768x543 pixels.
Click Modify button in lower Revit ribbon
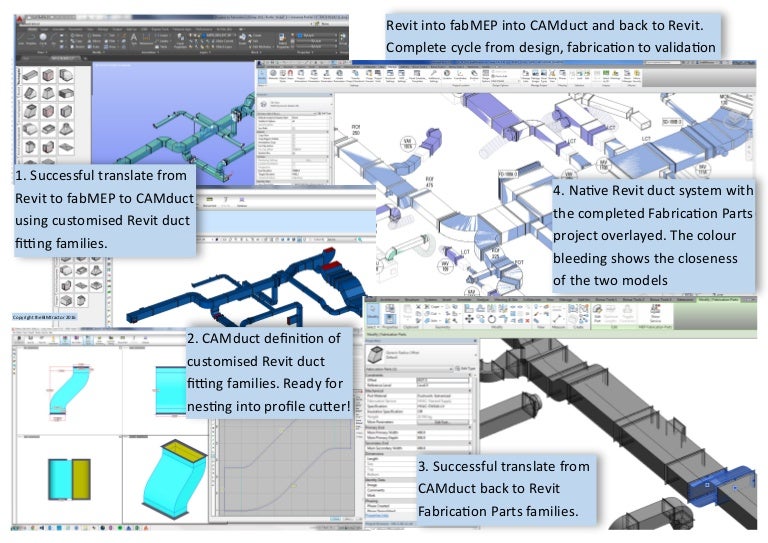(x=373, y=313)
